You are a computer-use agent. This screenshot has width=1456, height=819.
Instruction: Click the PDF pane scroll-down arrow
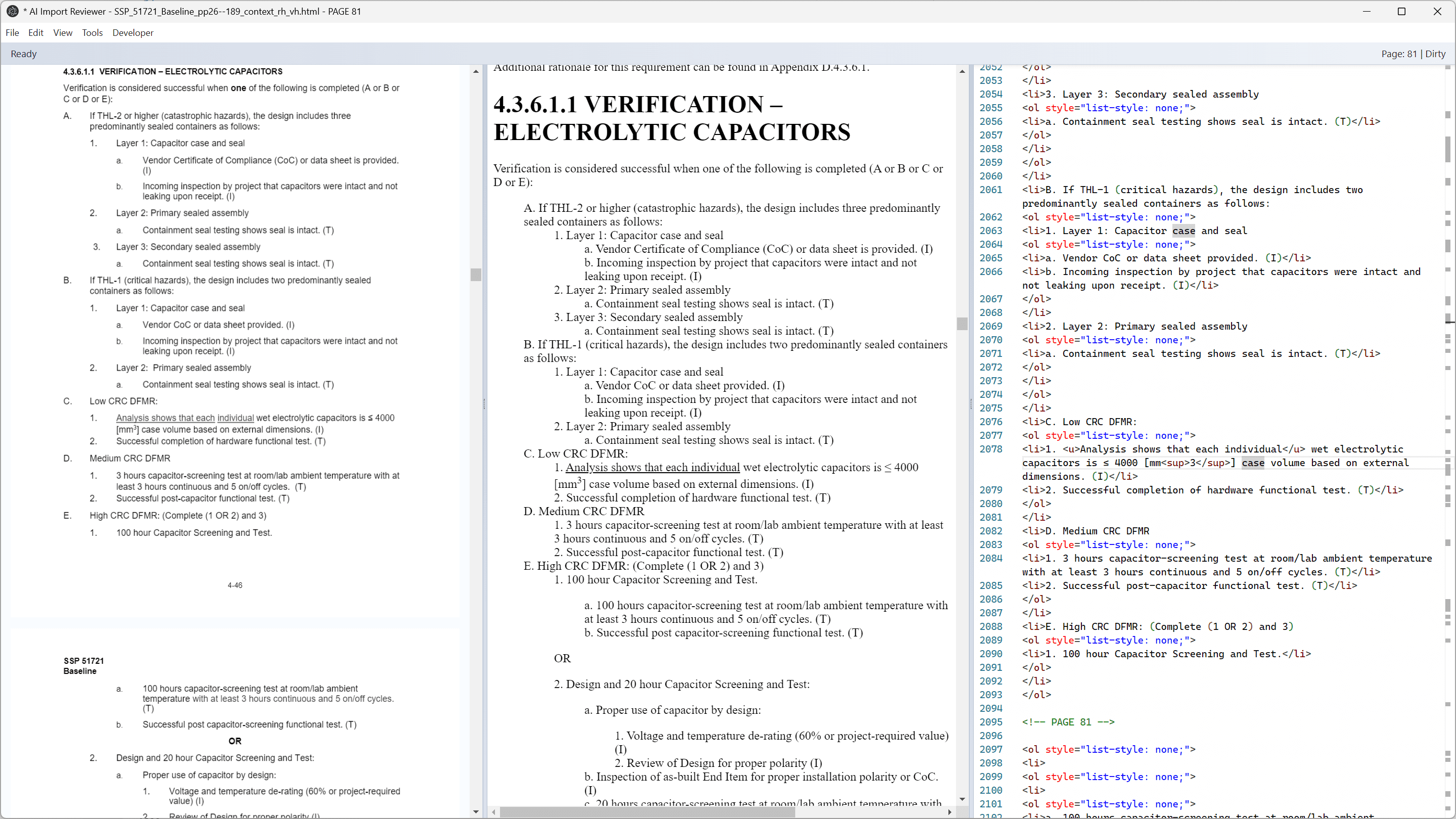point(476,811)
